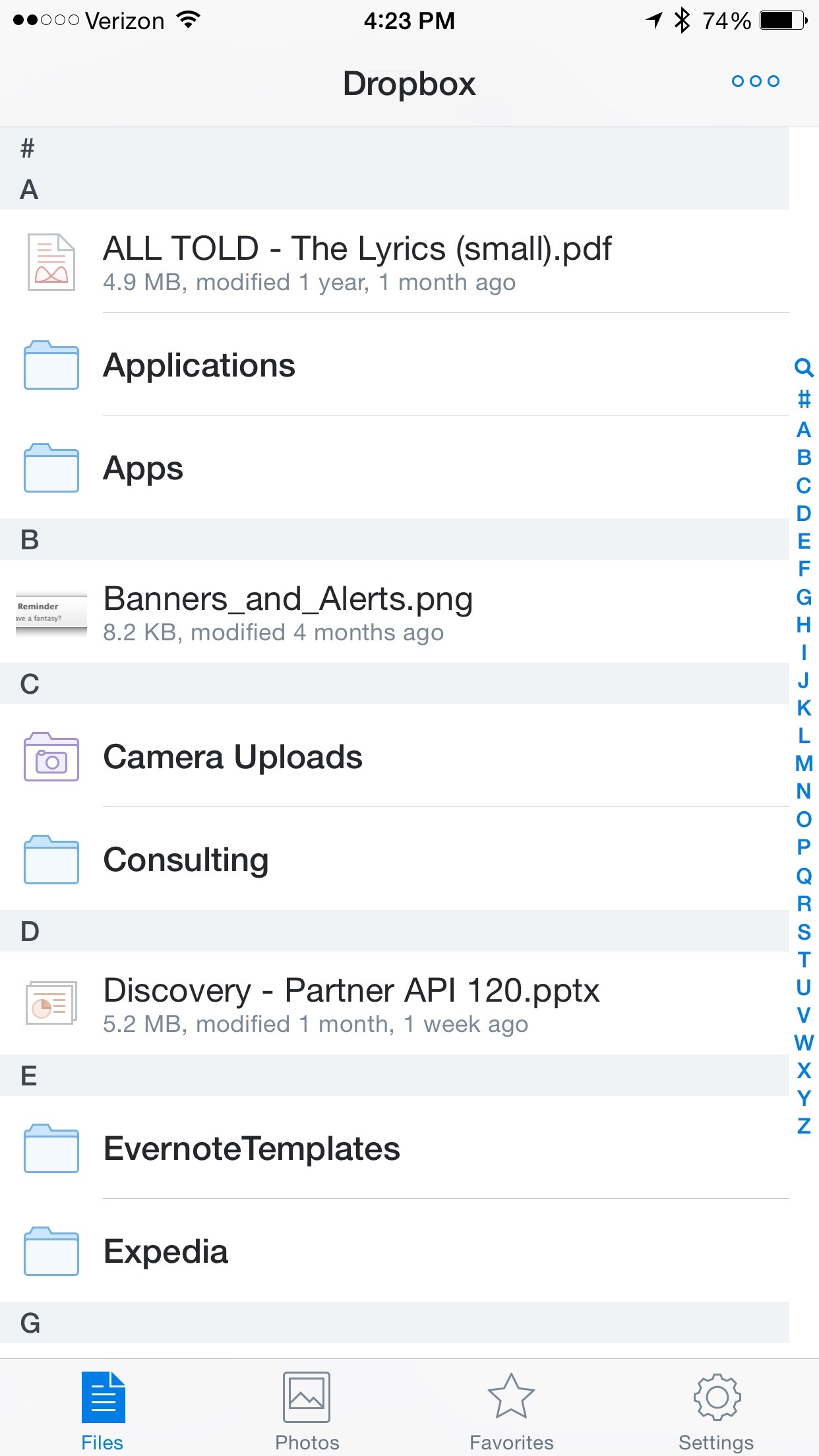The image size is (819, 1456).
Task: Jump to letter R in index bar
Action: [x=804, y=904]
